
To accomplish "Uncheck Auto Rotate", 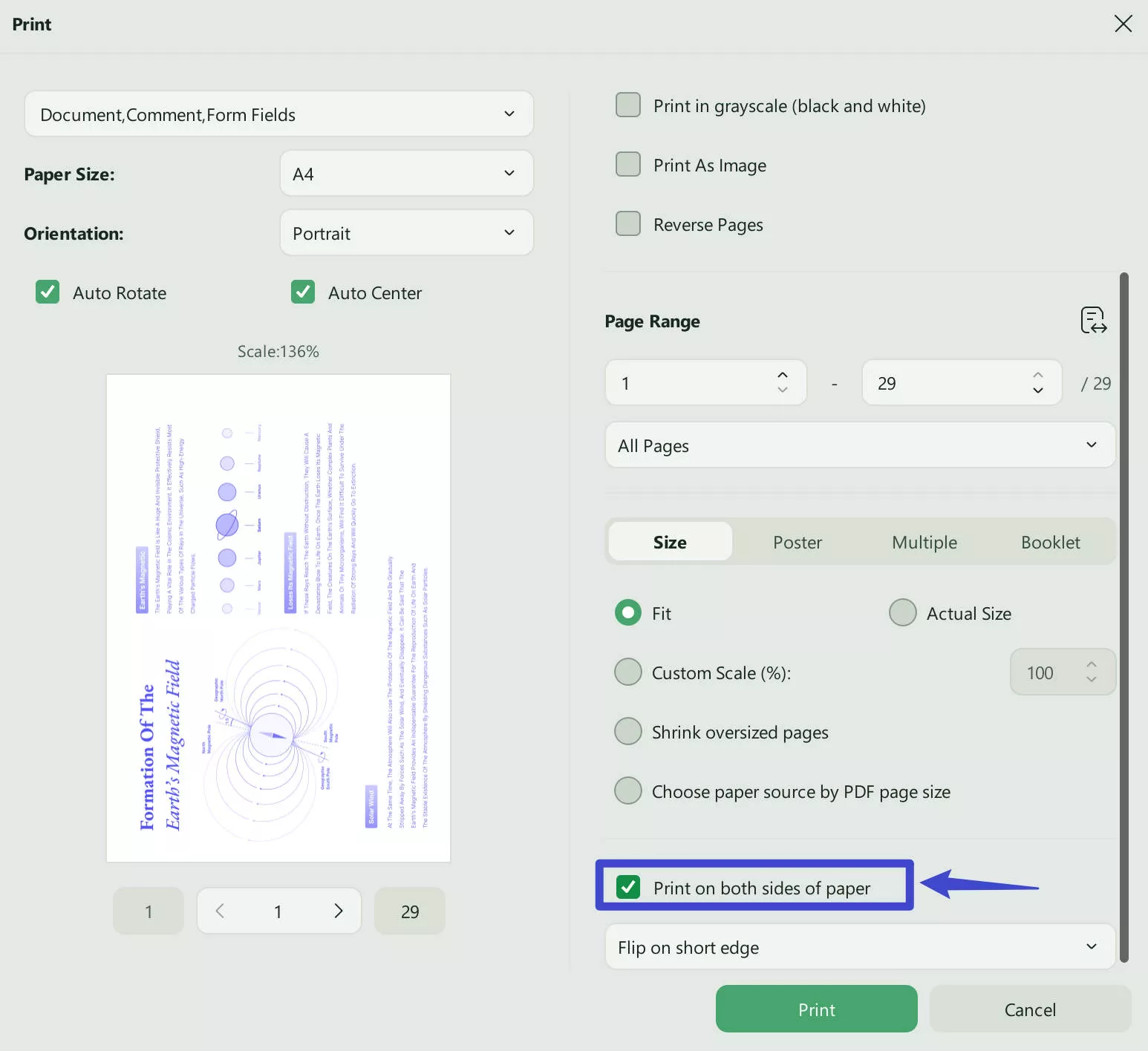I will (x=47, y=292).
